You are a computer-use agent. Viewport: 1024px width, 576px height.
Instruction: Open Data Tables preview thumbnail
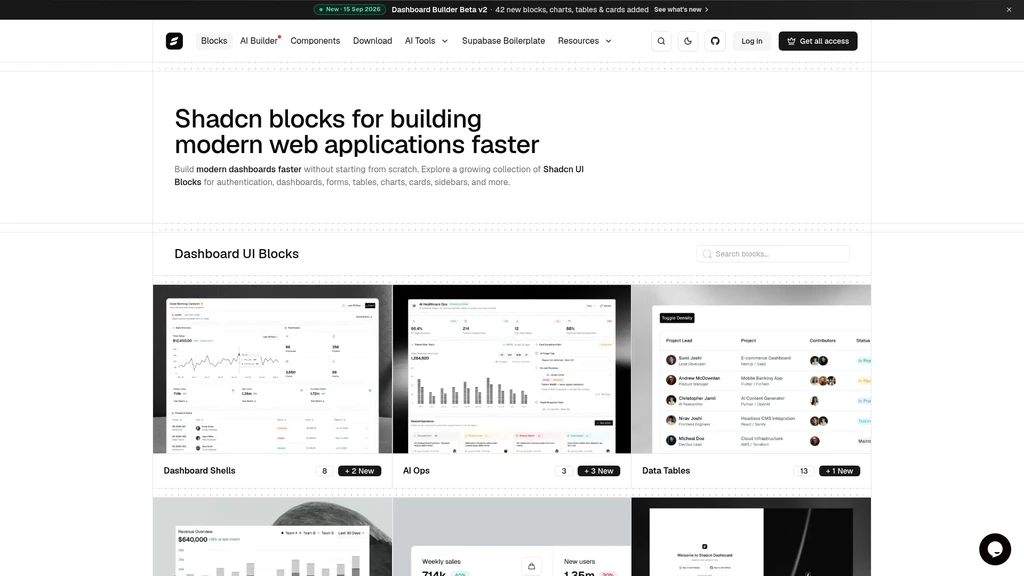click(751, 369)
